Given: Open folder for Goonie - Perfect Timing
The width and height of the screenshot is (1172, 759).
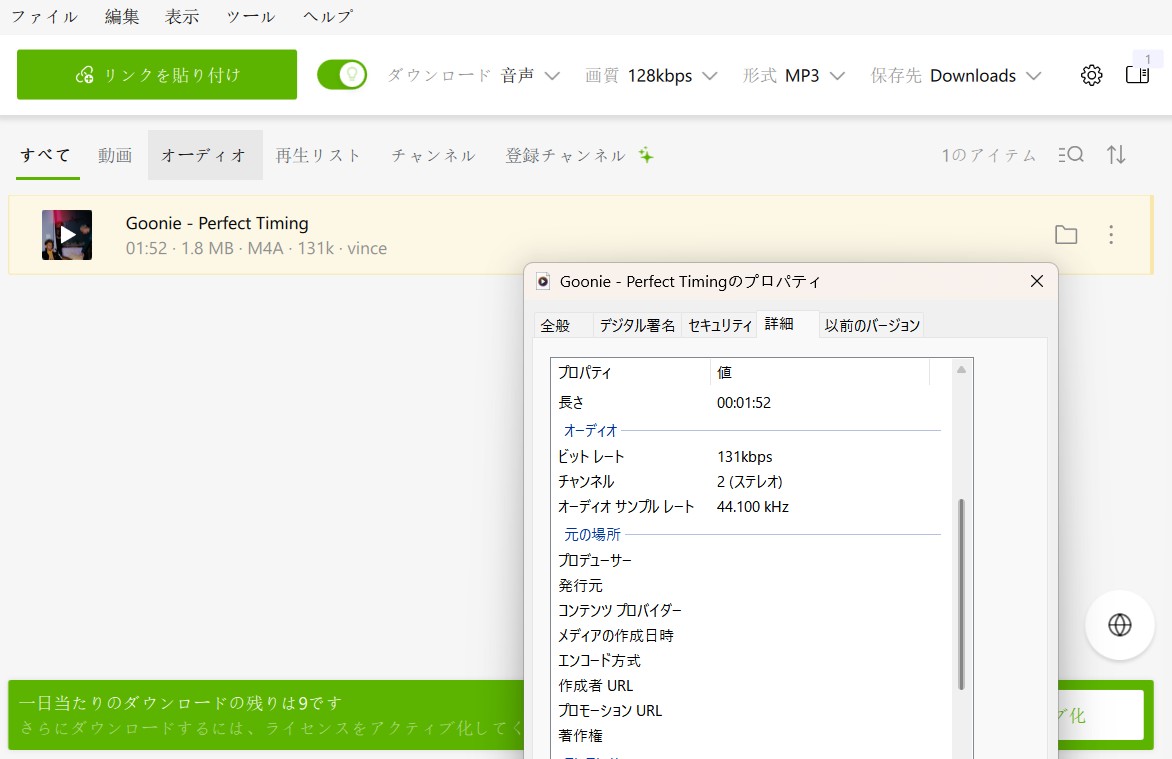Looking at the screenshot, I should 1066,235.
